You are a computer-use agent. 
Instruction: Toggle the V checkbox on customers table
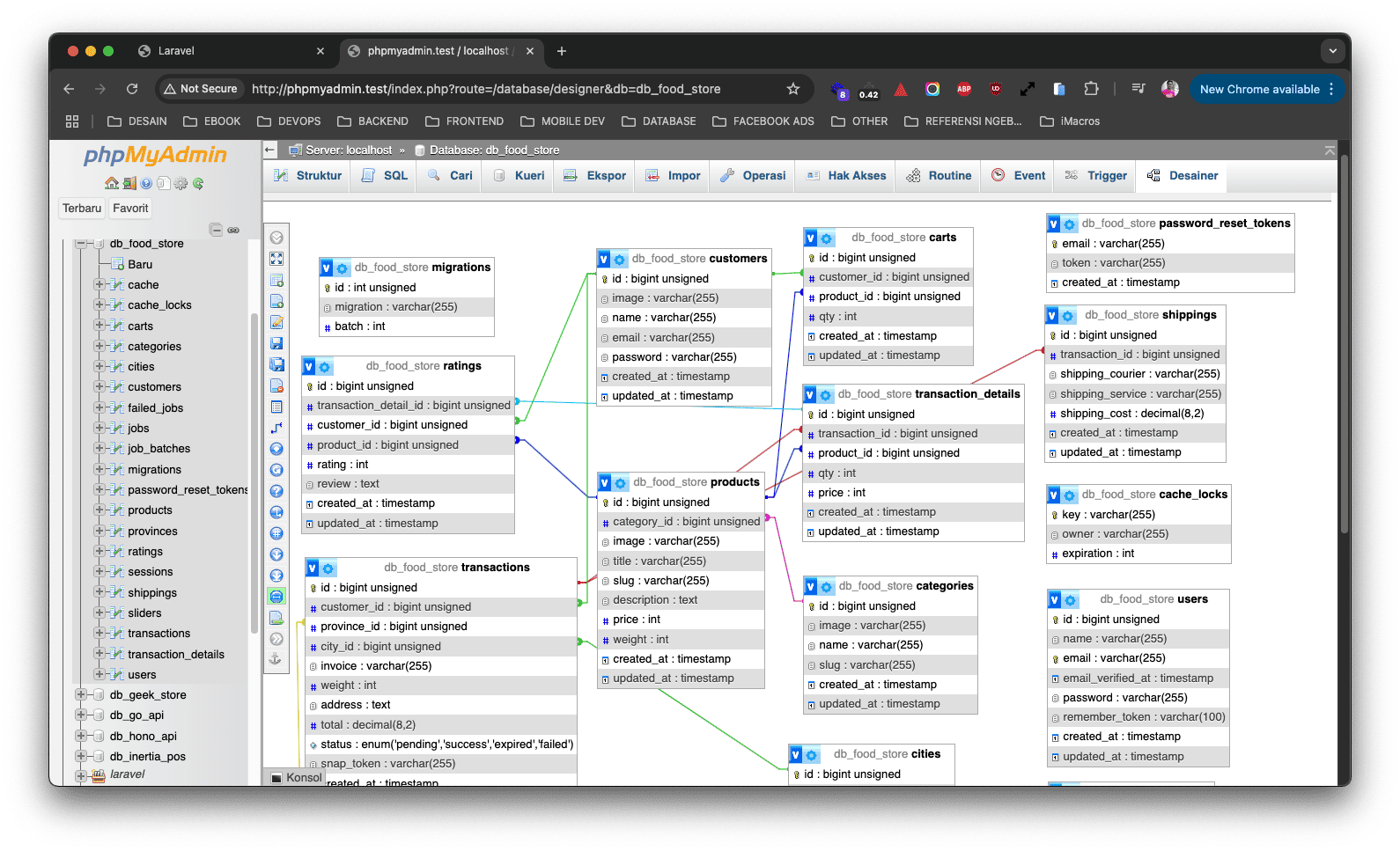pyautogui.click(x=604, y=259)
